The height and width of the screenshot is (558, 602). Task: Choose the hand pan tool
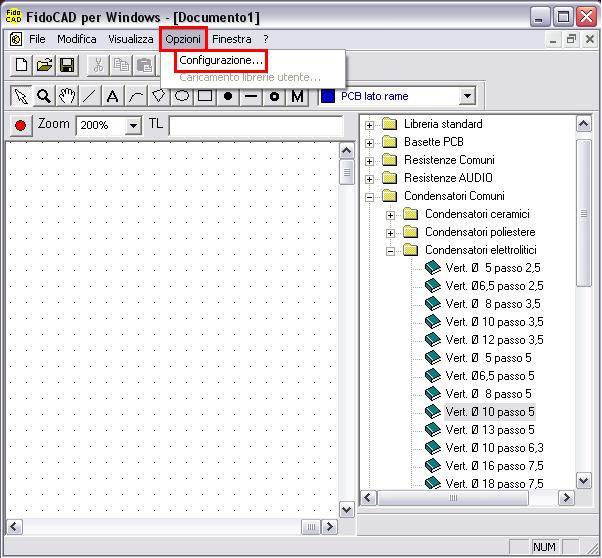click(67, 96)
